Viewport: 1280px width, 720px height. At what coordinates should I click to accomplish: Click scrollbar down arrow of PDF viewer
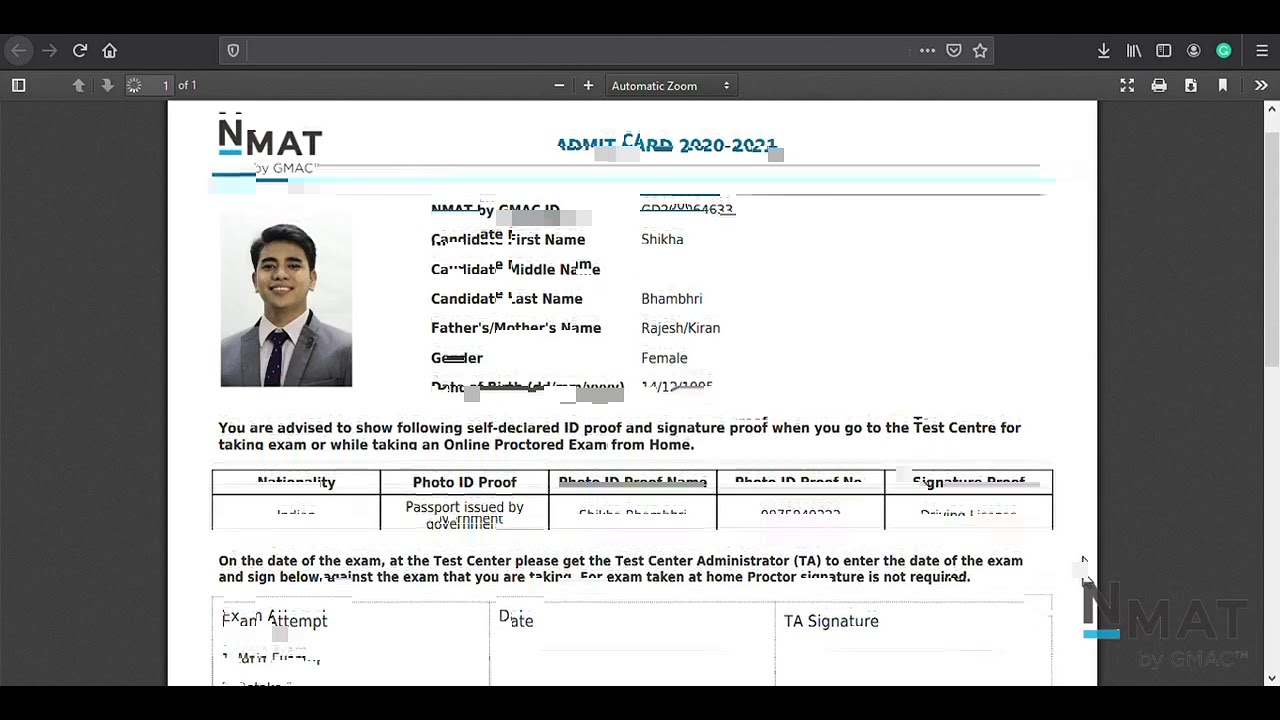1272,678
